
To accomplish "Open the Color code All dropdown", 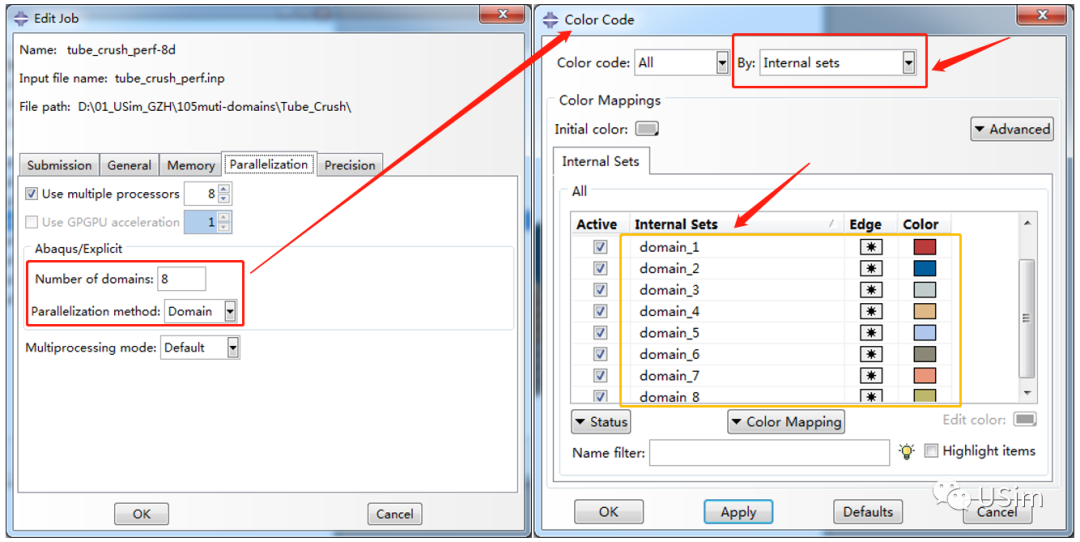I will 722,63.
